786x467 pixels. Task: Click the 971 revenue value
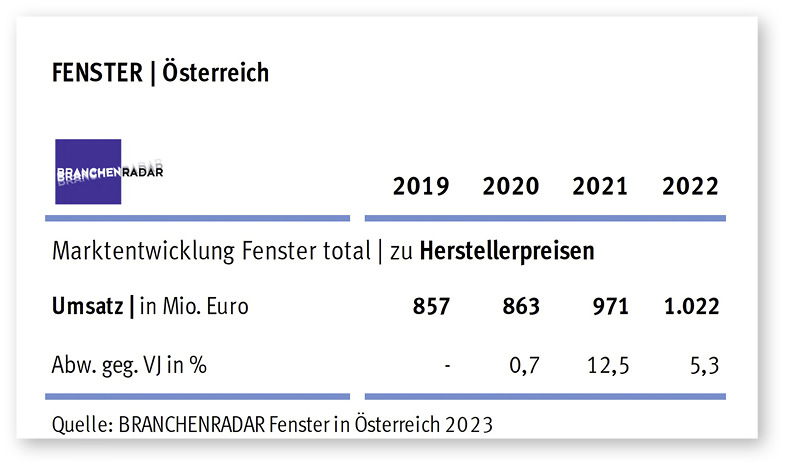pos(609,307)
